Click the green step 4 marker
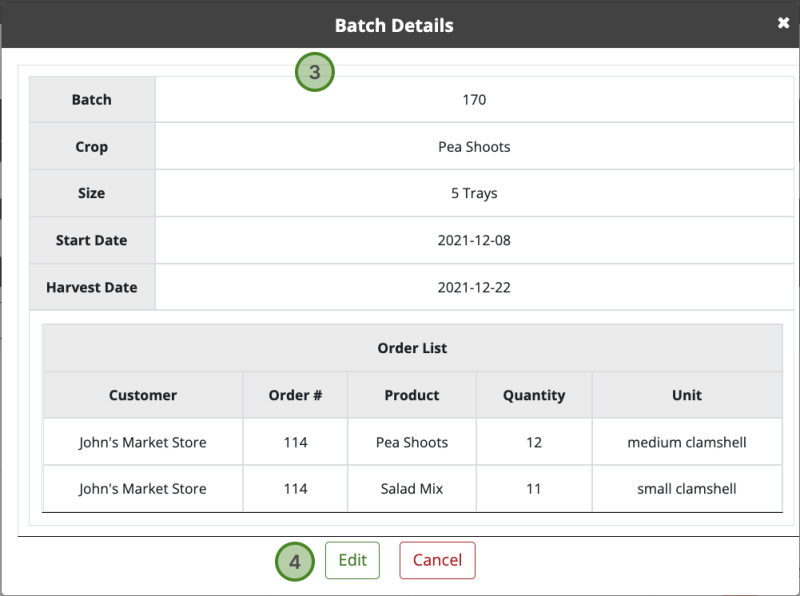 click(294, 562)
